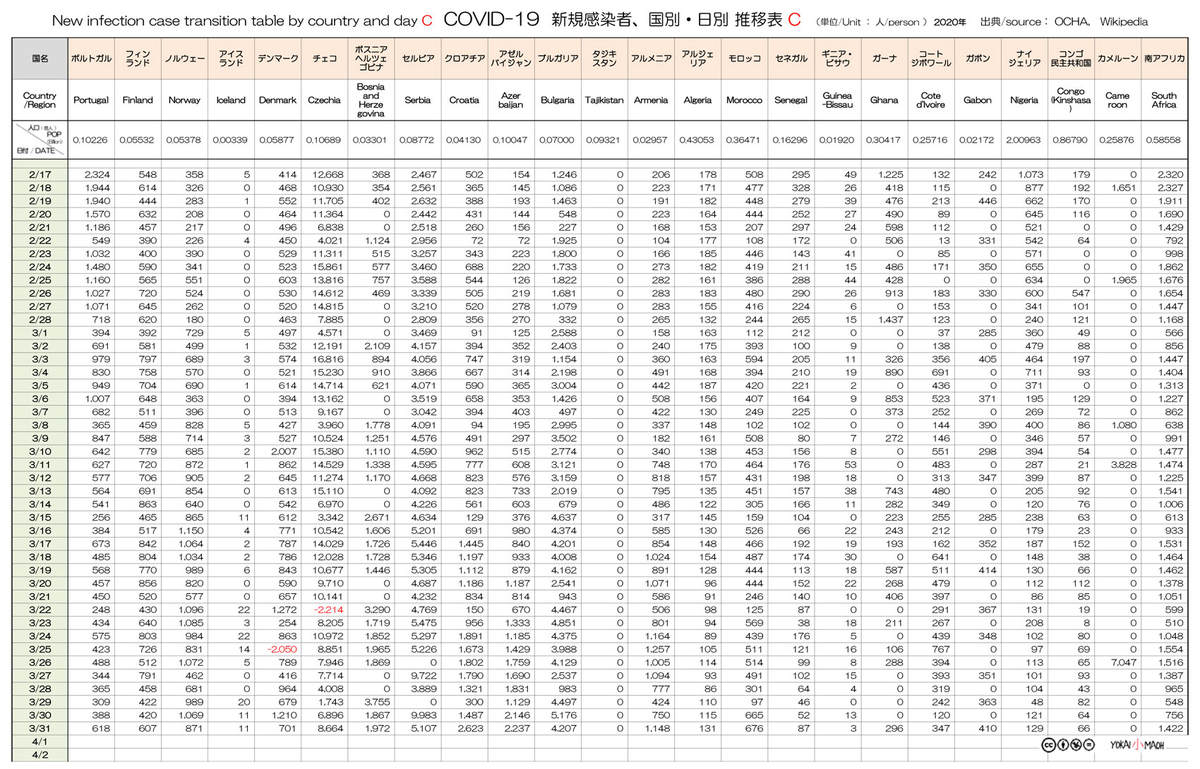Select population value 2.00963 for Nigeria
The height and width of the screenshot is (769, 1200).
pyautogui.click(x=1023, y=139)
